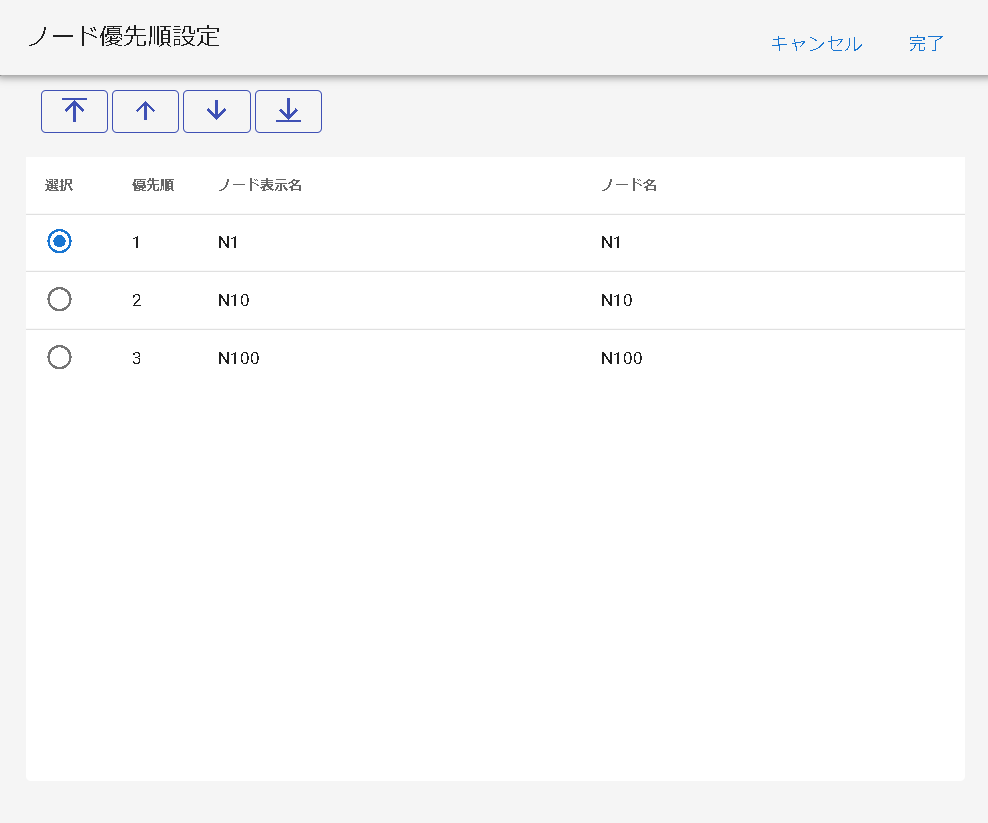Click priority number 1 in the table
Screen dimensions: 988x823
pyautogui.click(x=136, y=242)
